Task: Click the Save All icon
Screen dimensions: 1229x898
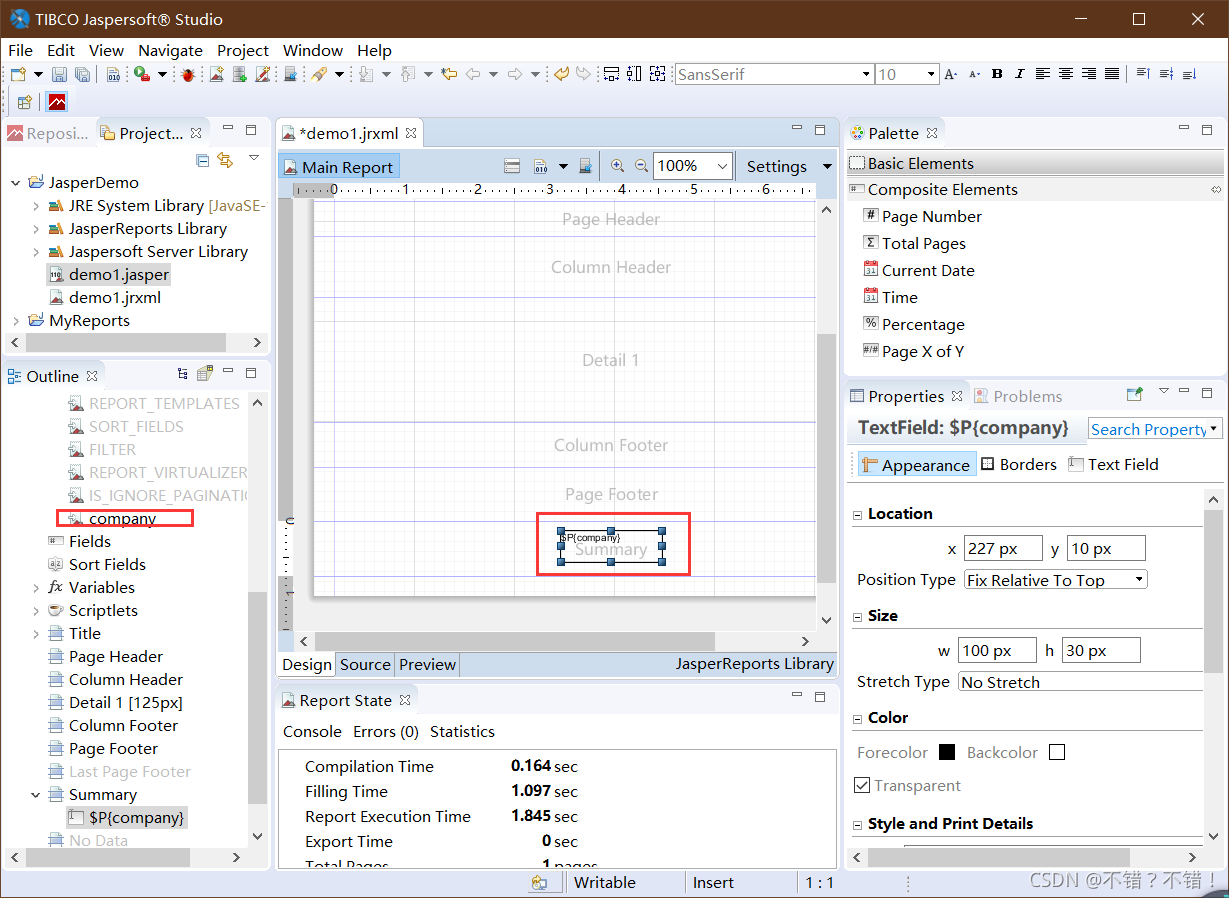Action: [x=82, y=74]
